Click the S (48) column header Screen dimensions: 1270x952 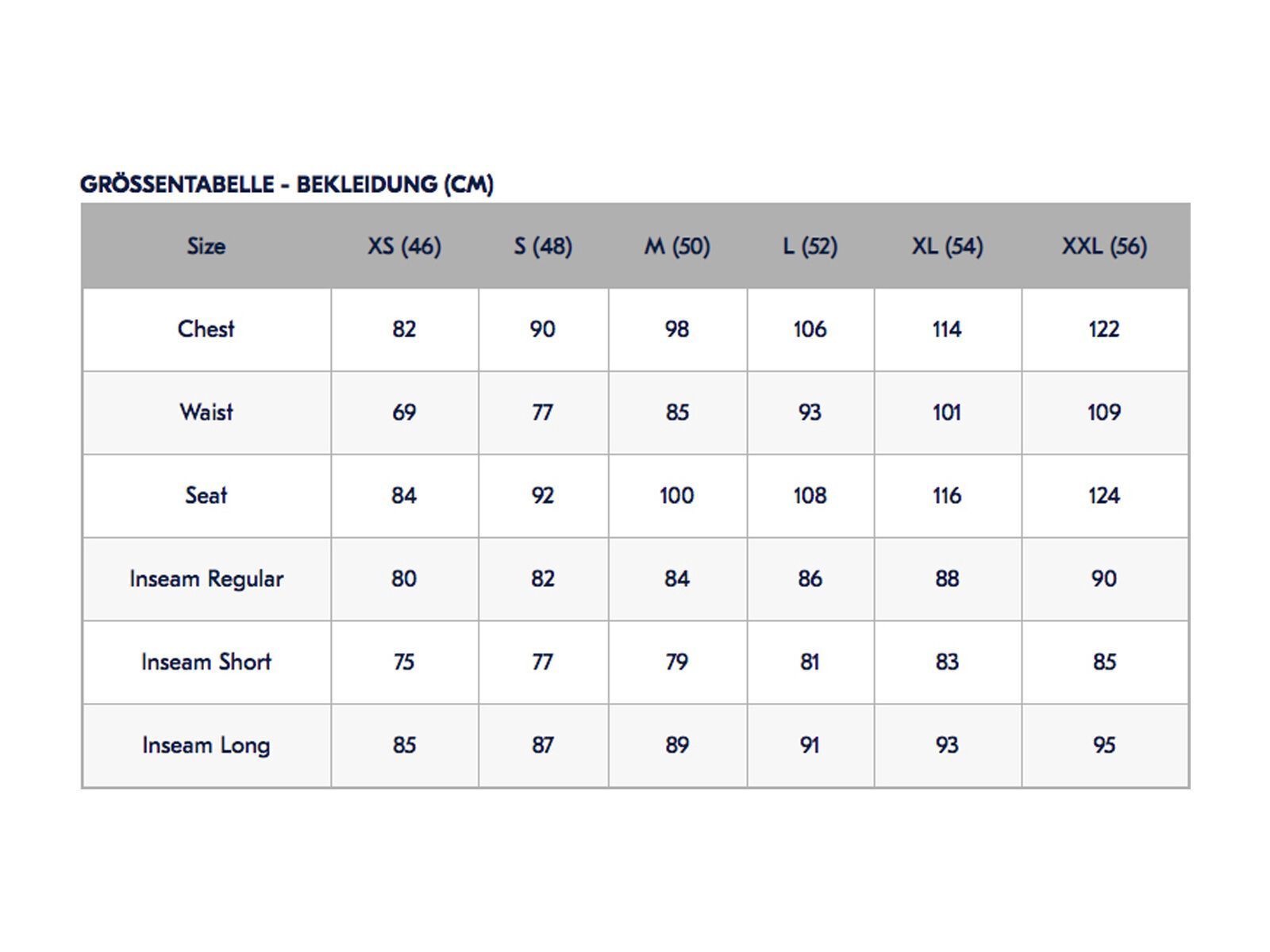(x=543, y=246)
